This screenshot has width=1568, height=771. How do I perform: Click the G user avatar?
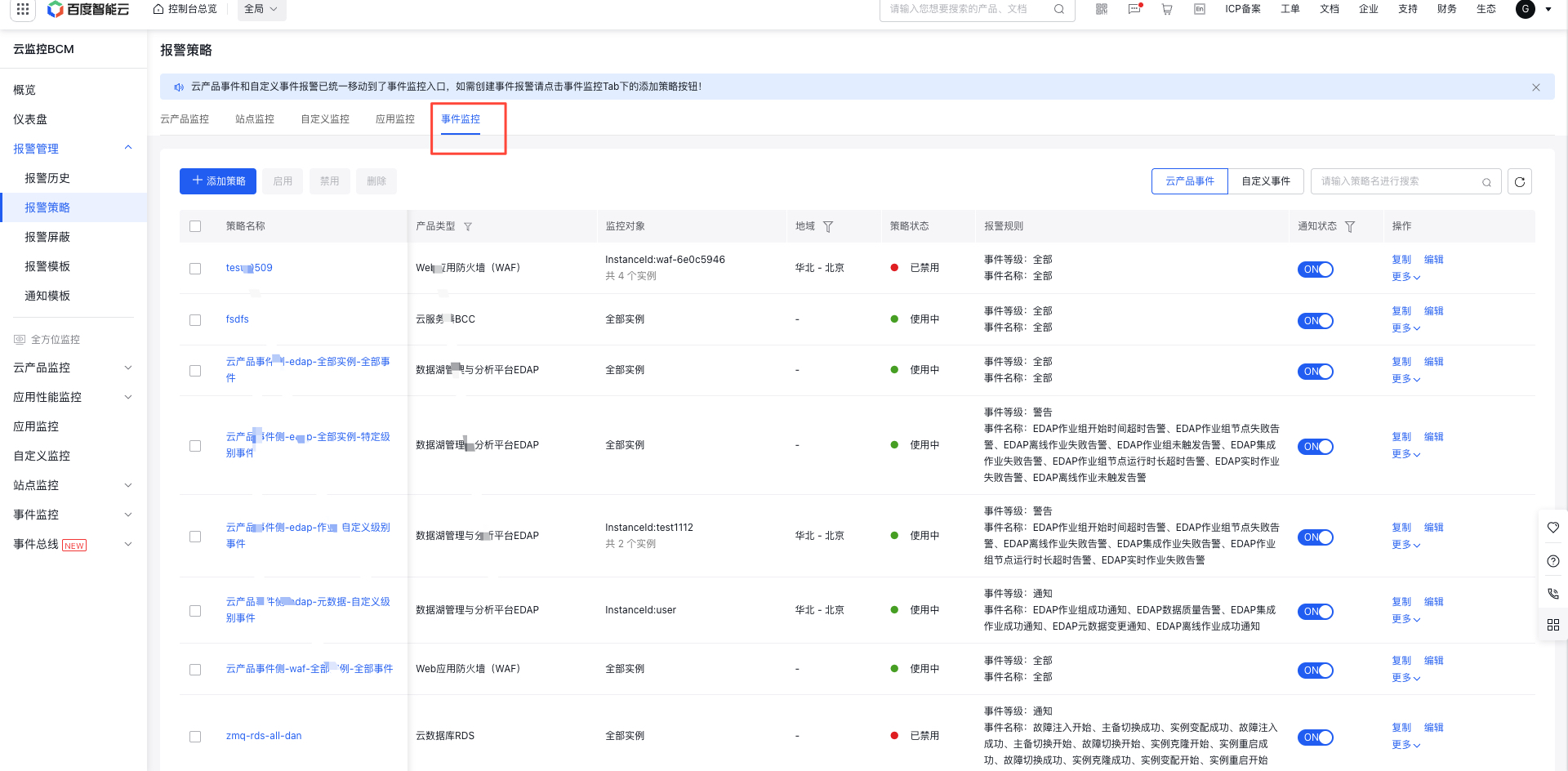pyautogui.click(x=1525, y=9)
